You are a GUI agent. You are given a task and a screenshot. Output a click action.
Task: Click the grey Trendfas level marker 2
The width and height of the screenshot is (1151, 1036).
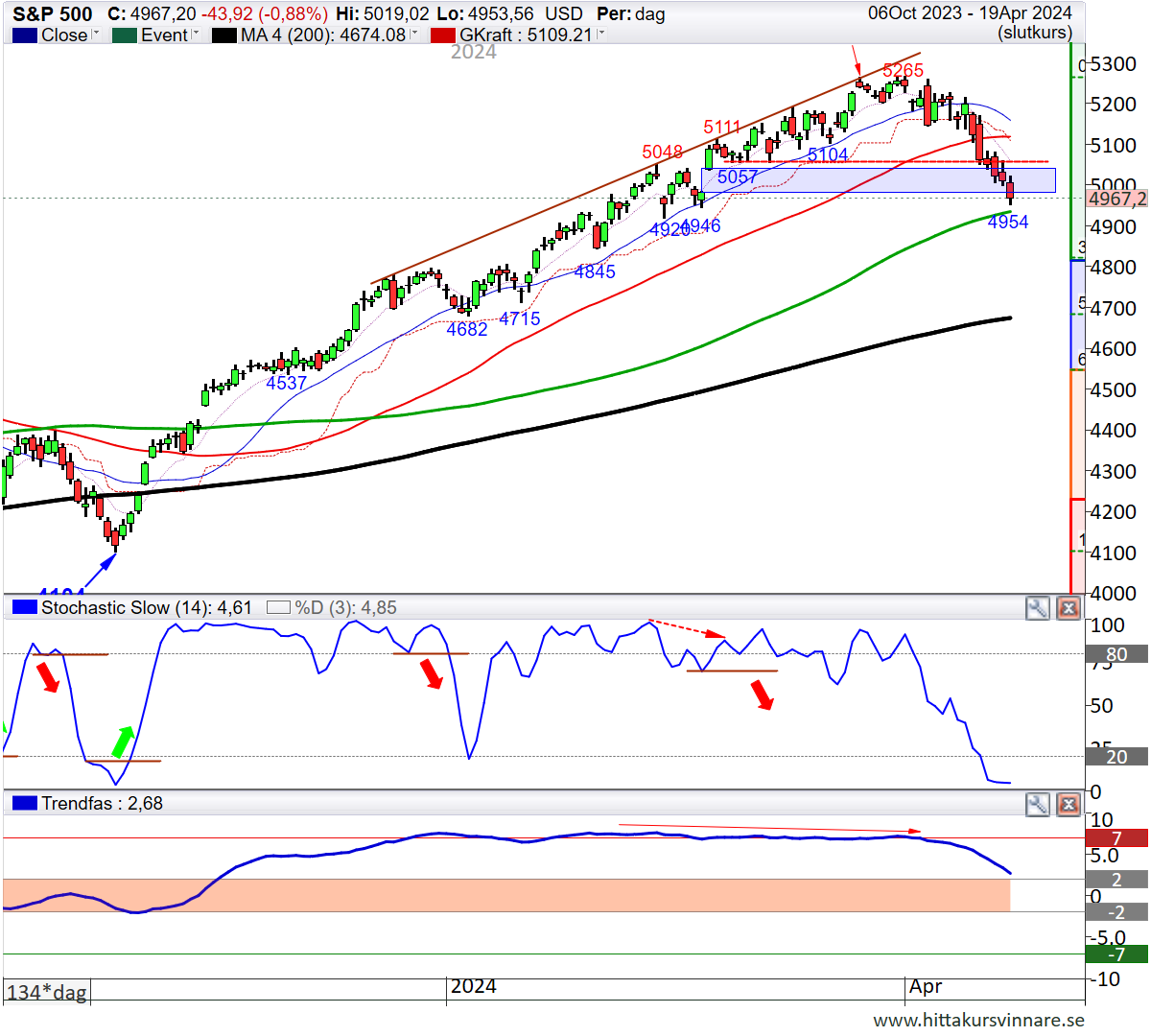pos(1116,881)
